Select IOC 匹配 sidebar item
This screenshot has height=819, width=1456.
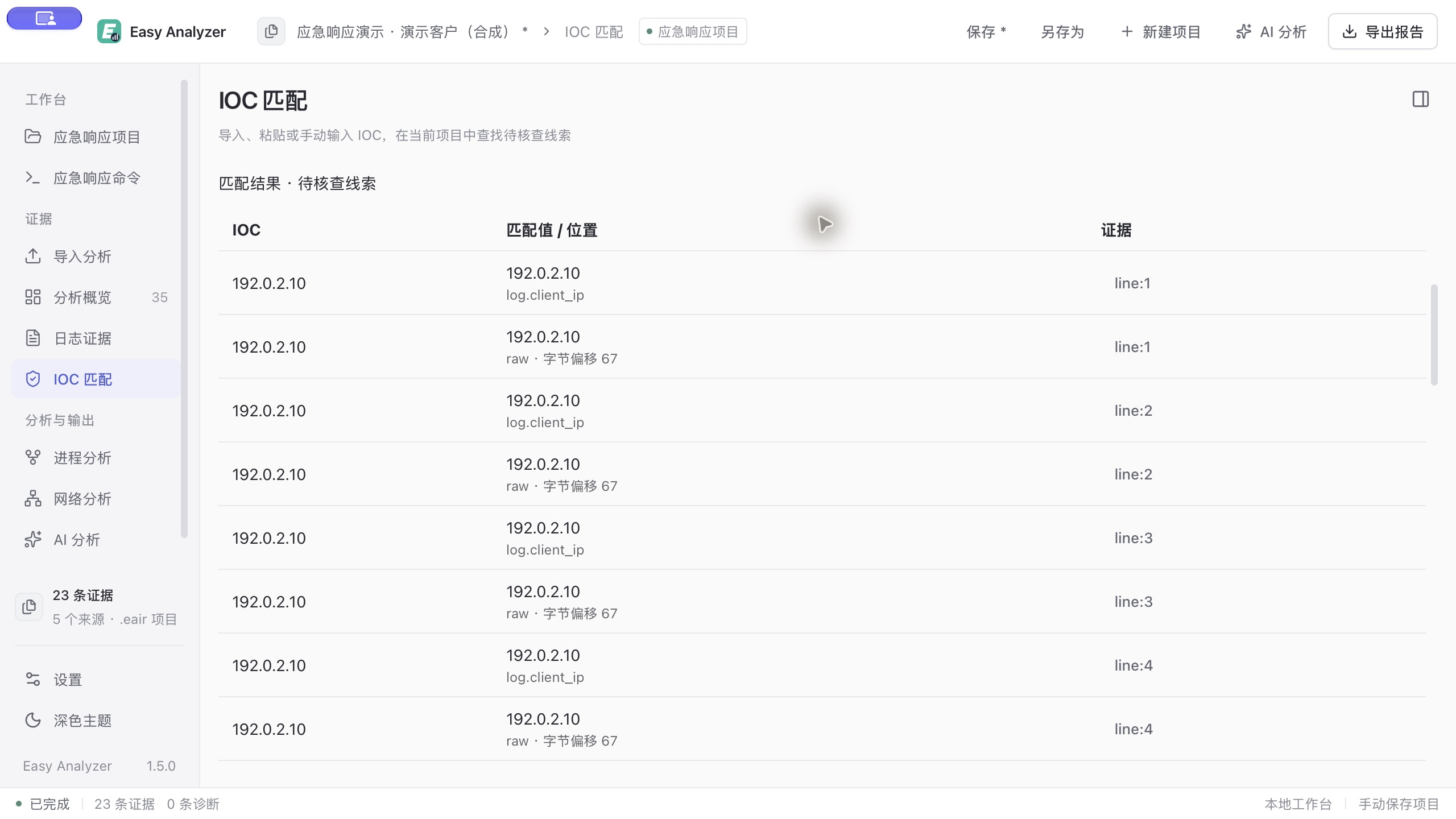(x=96, y=379)
